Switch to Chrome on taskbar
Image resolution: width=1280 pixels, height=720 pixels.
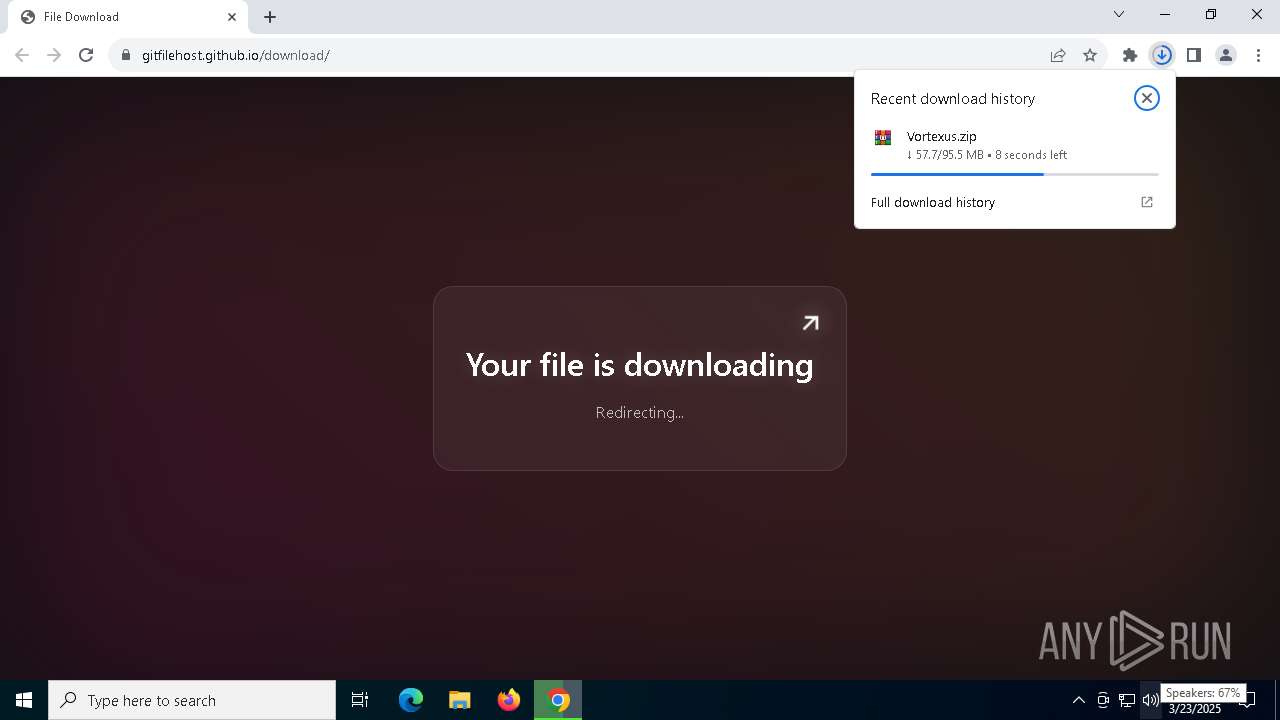[x=558, y=700]
